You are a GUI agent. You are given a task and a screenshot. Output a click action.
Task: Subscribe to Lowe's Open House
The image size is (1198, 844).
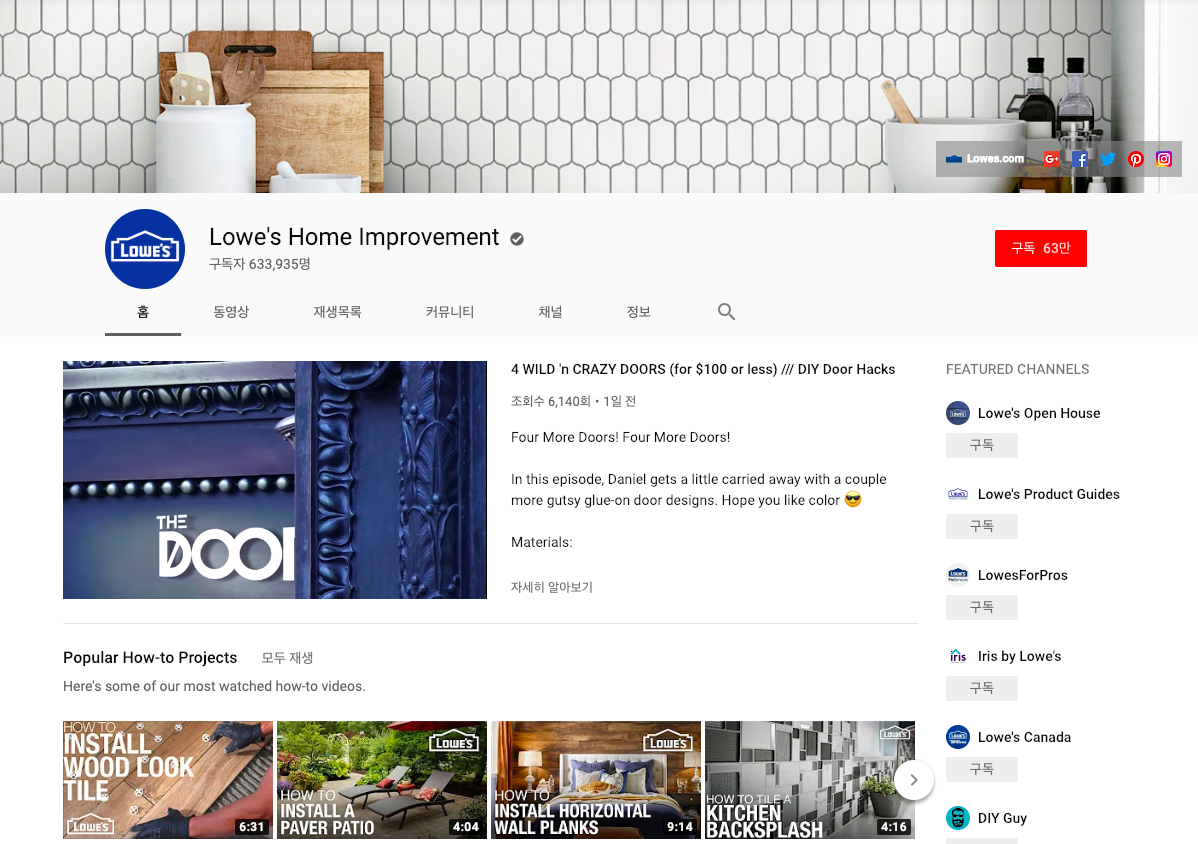point(982,445)
